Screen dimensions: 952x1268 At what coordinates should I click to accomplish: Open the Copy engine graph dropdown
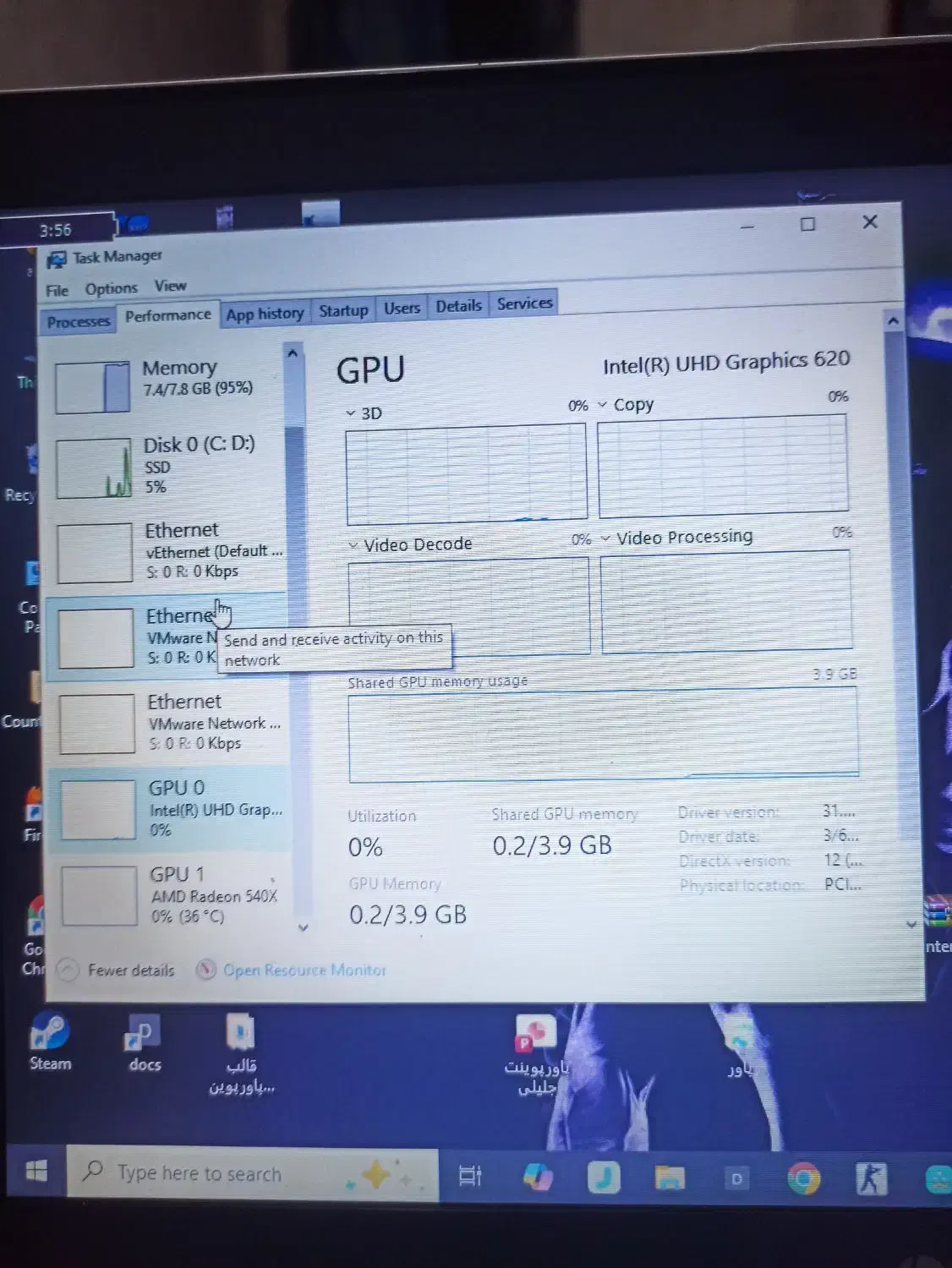[x=603, y=405]
